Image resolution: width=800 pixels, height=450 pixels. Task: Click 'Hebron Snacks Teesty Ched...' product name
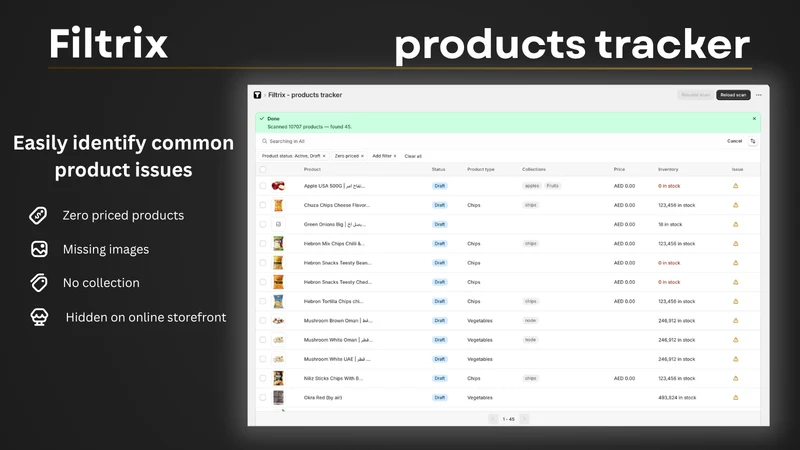click(x=338, y=282)
